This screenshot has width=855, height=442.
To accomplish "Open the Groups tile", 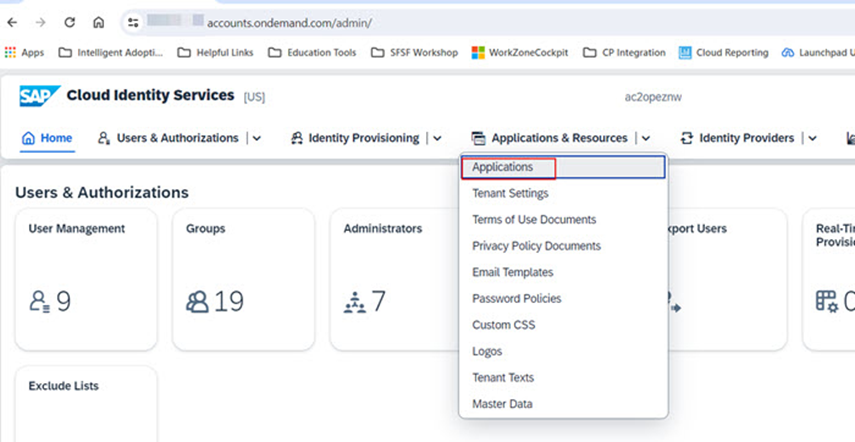I will [x=243, y=278].
